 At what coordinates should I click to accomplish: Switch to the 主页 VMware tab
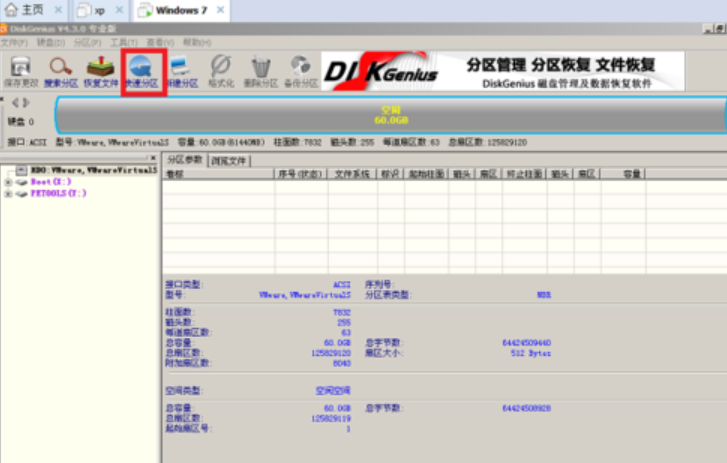[33, 10]
